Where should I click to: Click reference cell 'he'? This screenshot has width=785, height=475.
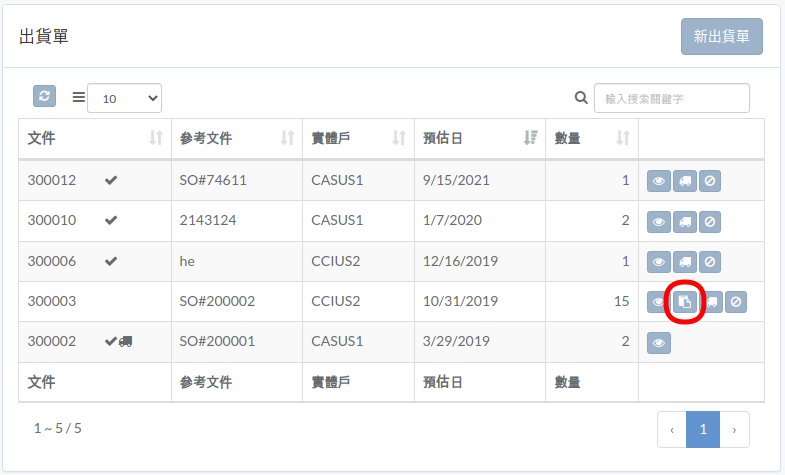click(x=187, y=261)
